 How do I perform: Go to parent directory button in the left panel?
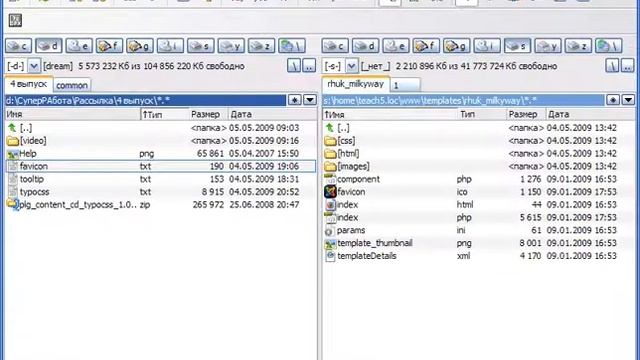(309, 66)
